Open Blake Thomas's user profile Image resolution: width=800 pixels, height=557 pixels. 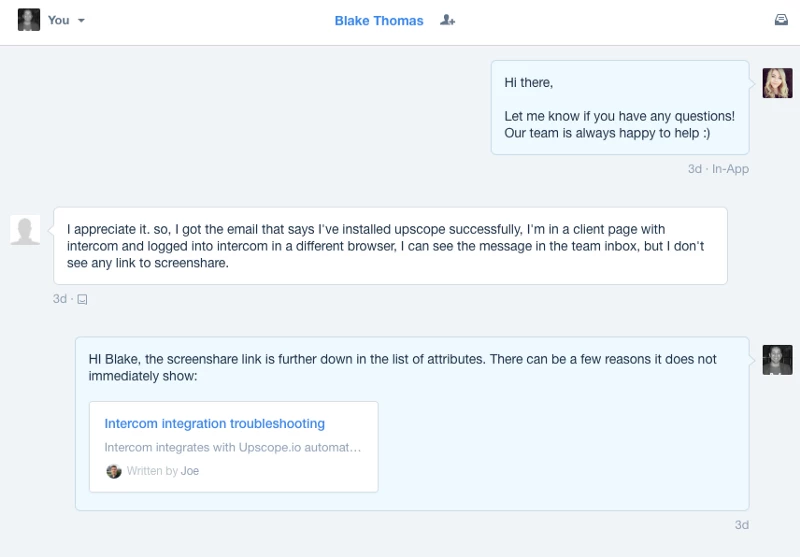[379, 21]
